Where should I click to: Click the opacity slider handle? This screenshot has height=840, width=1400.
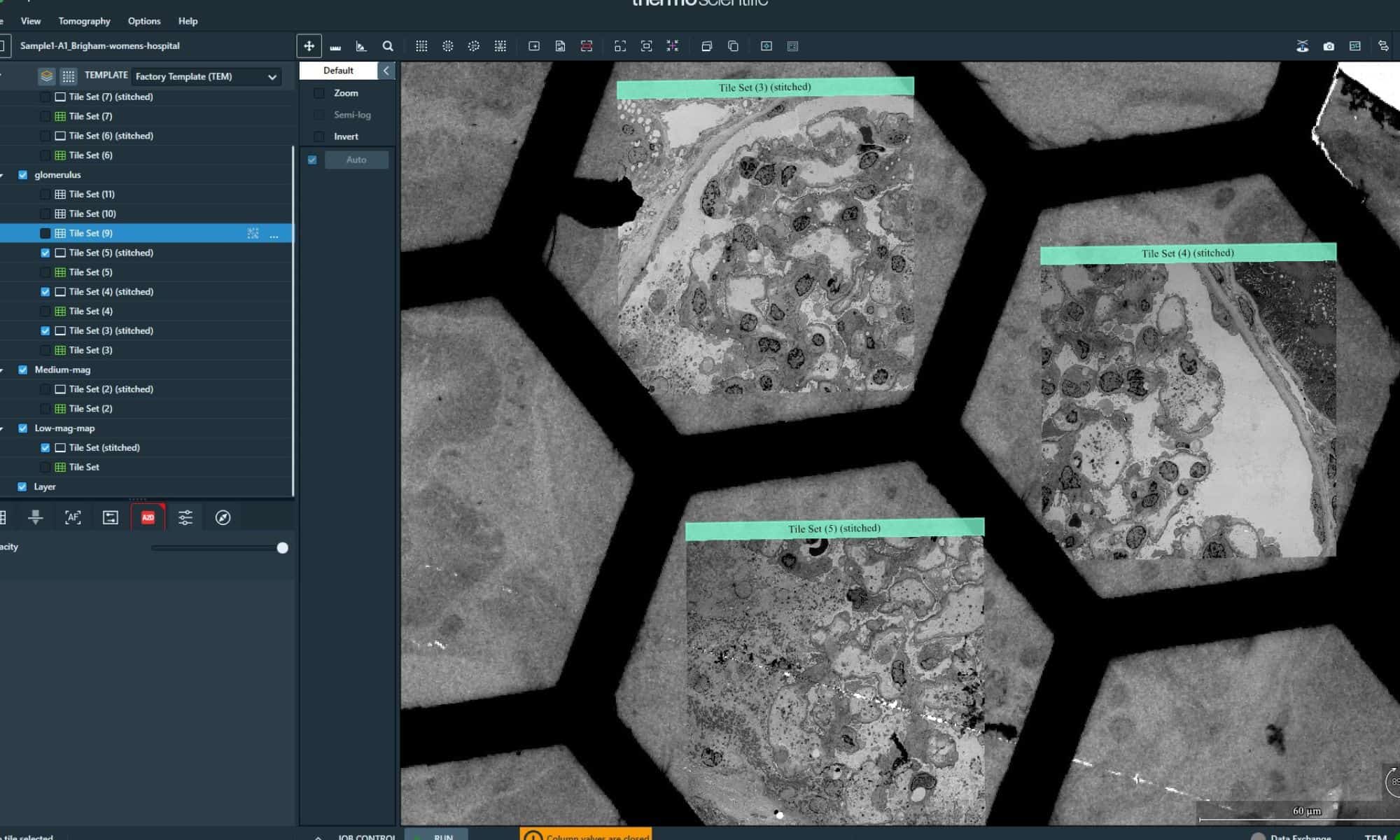[282, 548]
